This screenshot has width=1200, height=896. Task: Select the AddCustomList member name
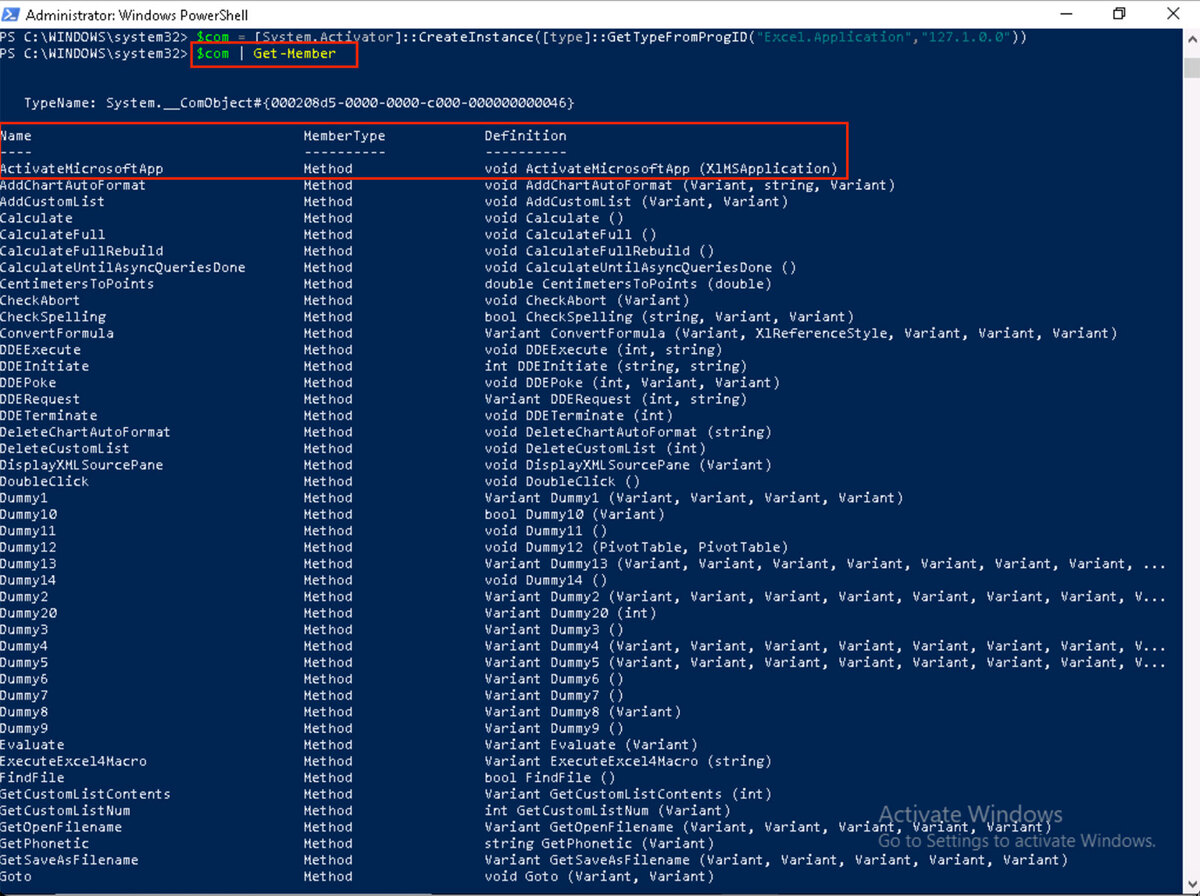click(52, 201)
